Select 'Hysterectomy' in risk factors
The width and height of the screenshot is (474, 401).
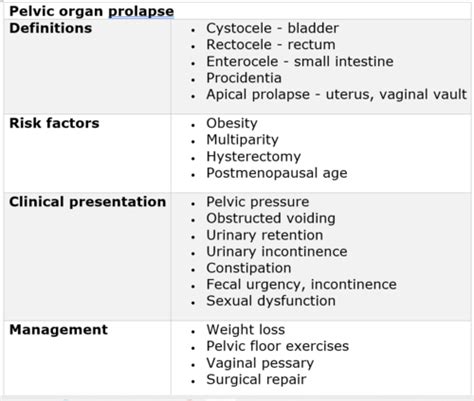[x=254, y=157]
